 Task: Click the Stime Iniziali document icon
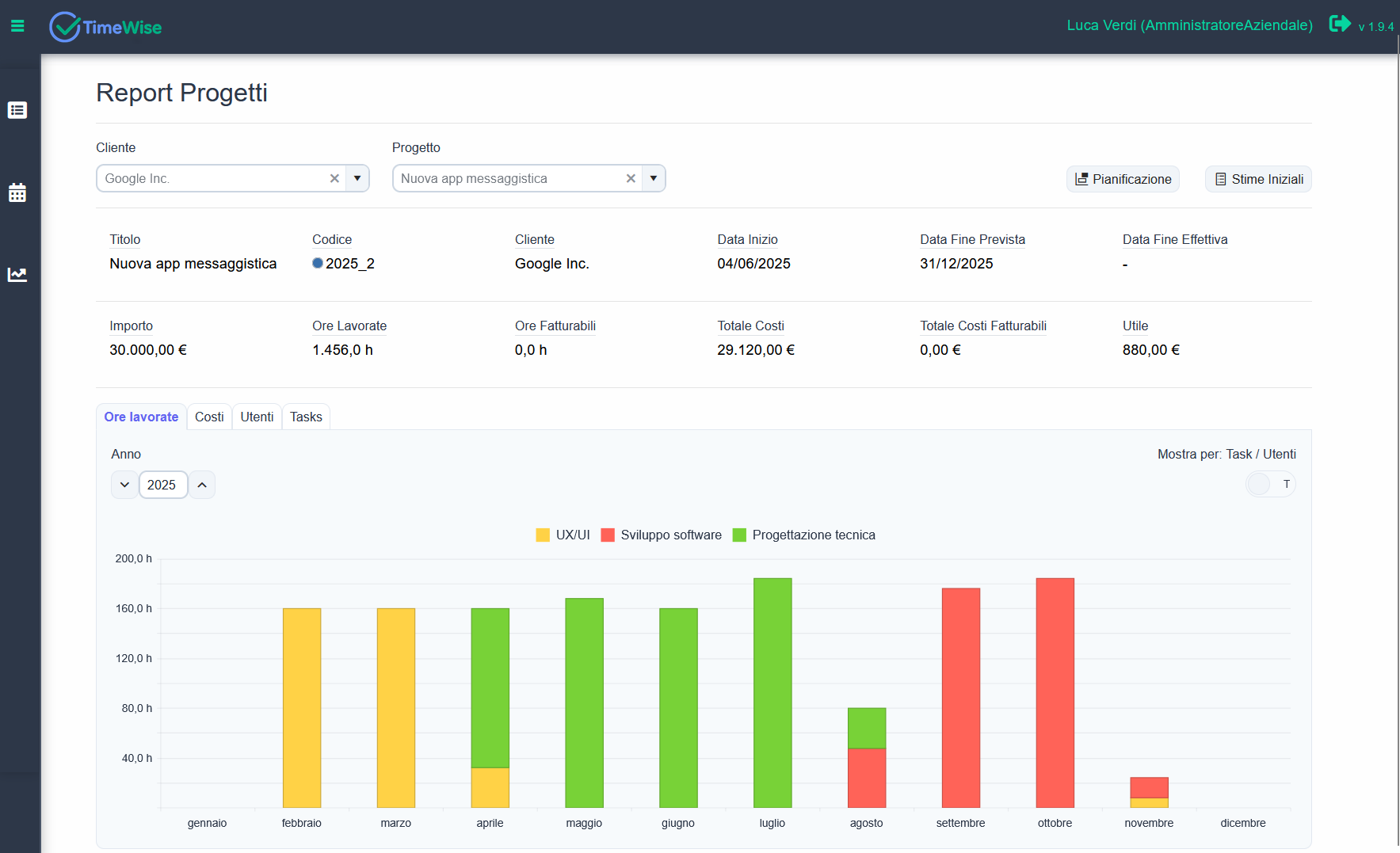pos(1220,178)
